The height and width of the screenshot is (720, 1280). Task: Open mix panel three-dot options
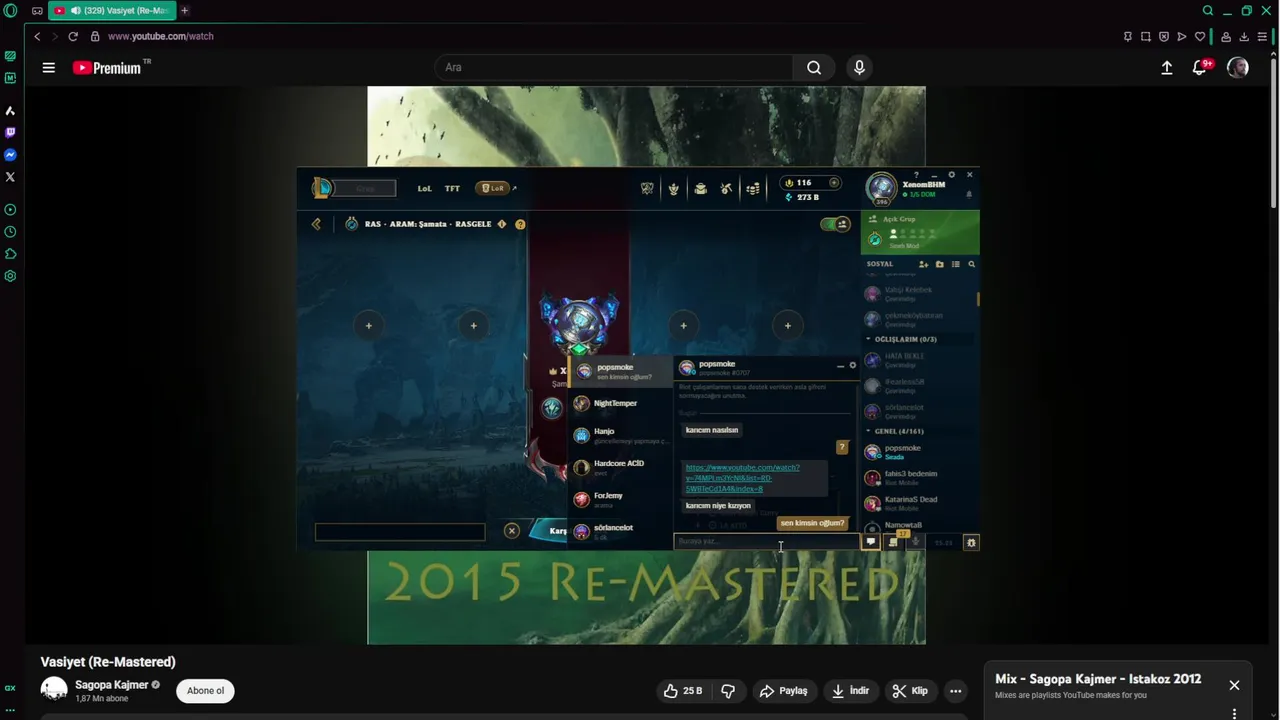(x=1234, y=713)
